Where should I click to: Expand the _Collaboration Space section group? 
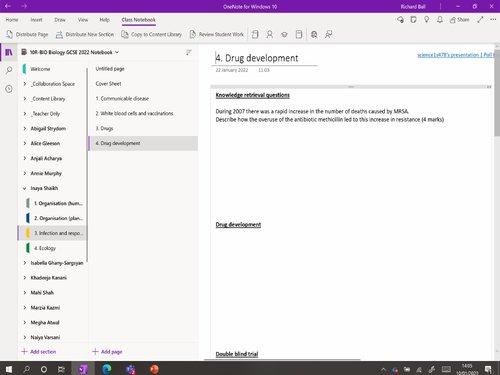click(25, 84)
